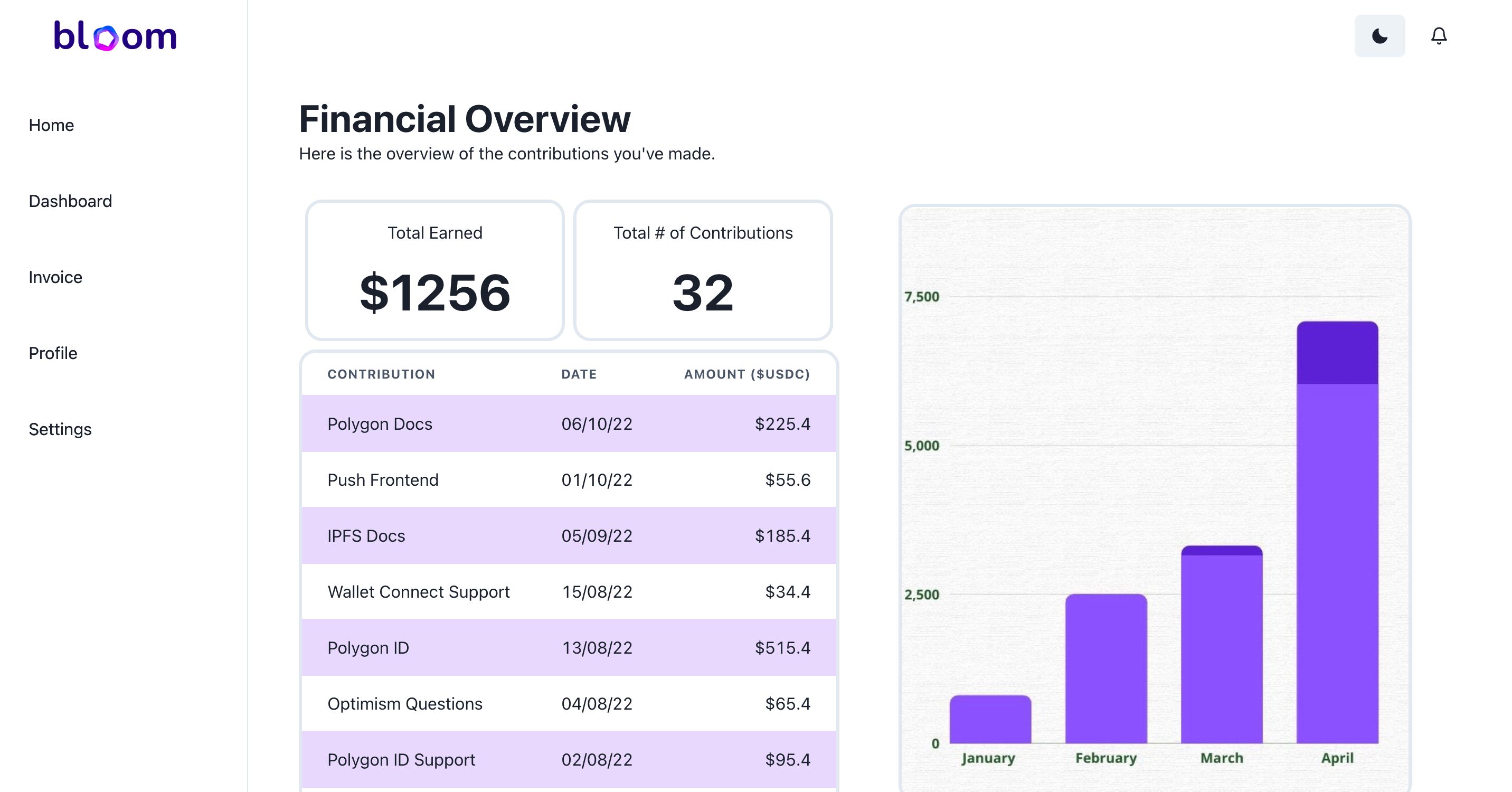Click the date 04/08/22
Image resolution: width=1512 pixels, height=792 pixels.
click(x=597, y=703)
